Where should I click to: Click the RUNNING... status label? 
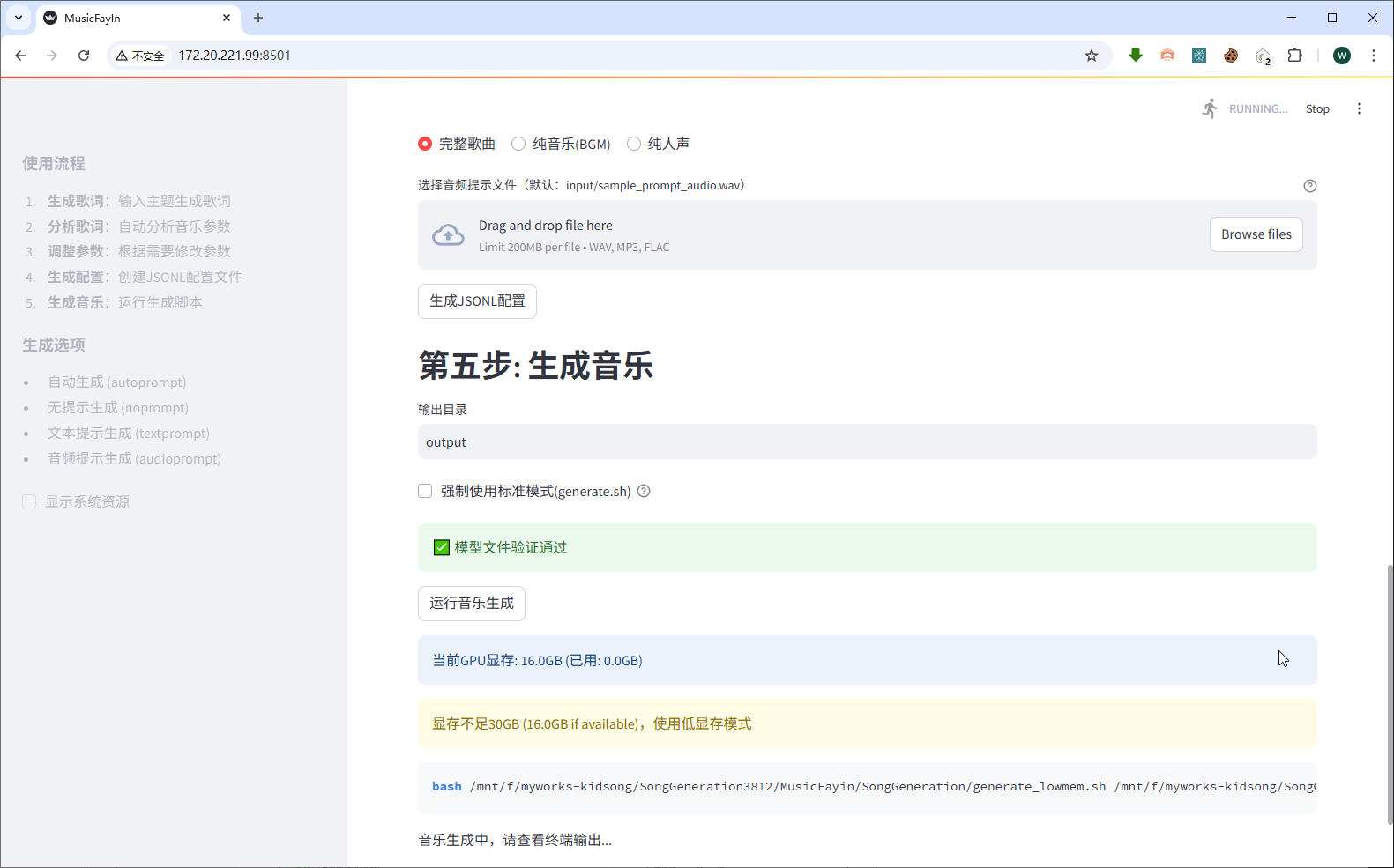tap(1258, 108)
